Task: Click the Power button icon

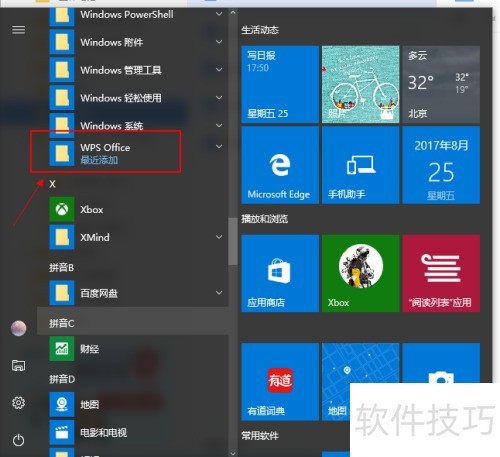Action: pos(18,440)
